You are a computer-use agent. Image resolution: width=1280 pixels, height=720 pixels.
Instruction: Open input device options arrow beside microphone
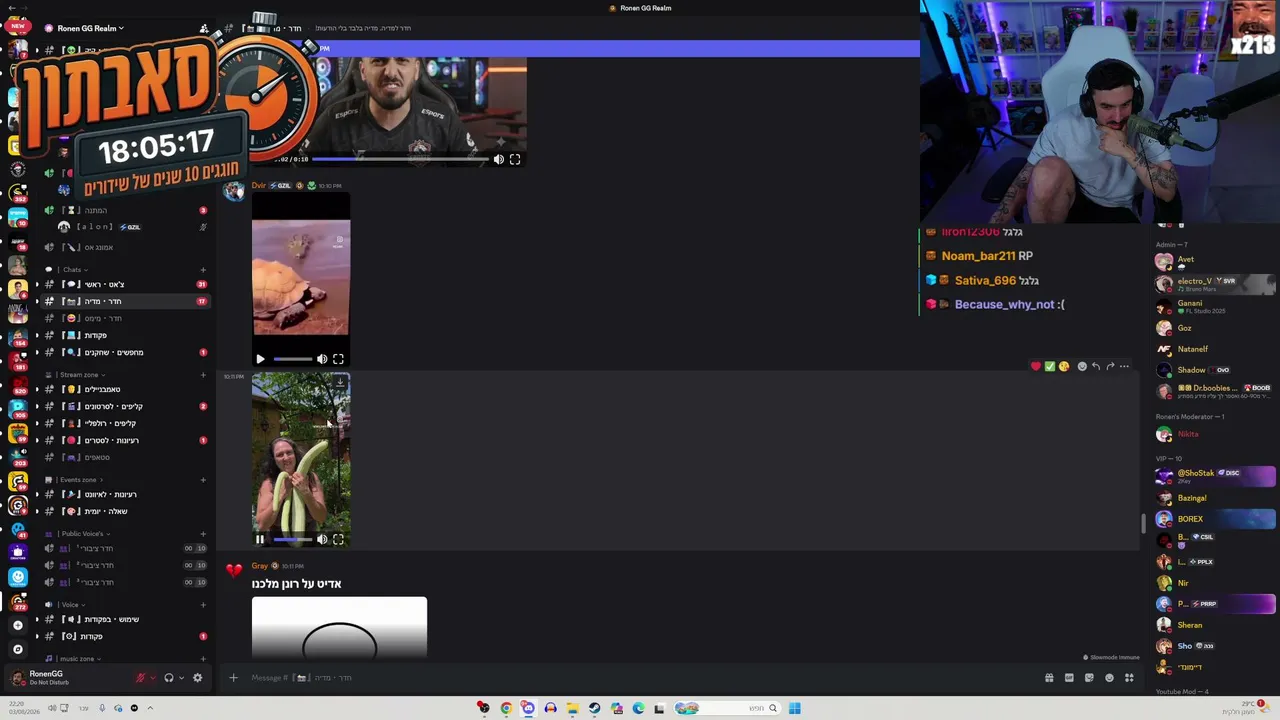pos(153,678)
